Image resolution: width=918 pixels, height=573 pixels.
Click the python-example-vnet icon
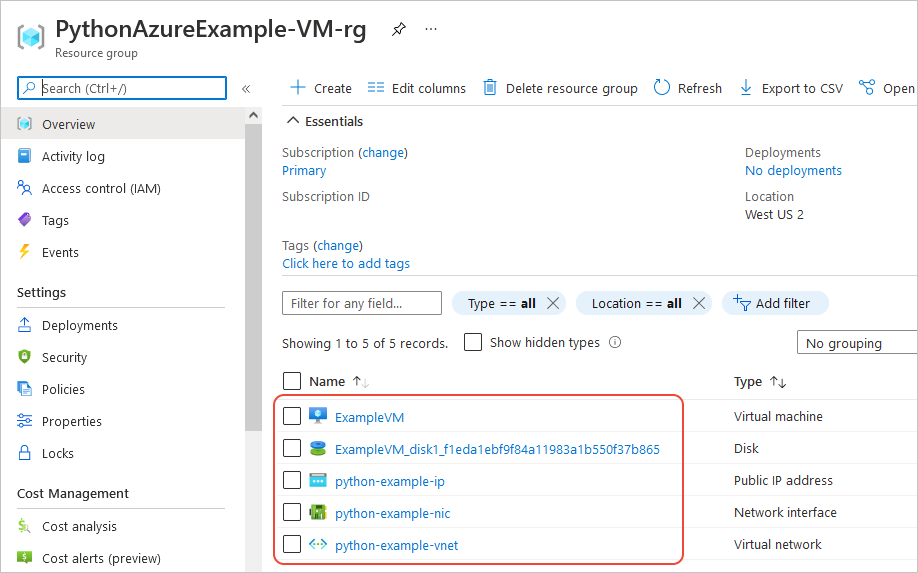point(318,544)
